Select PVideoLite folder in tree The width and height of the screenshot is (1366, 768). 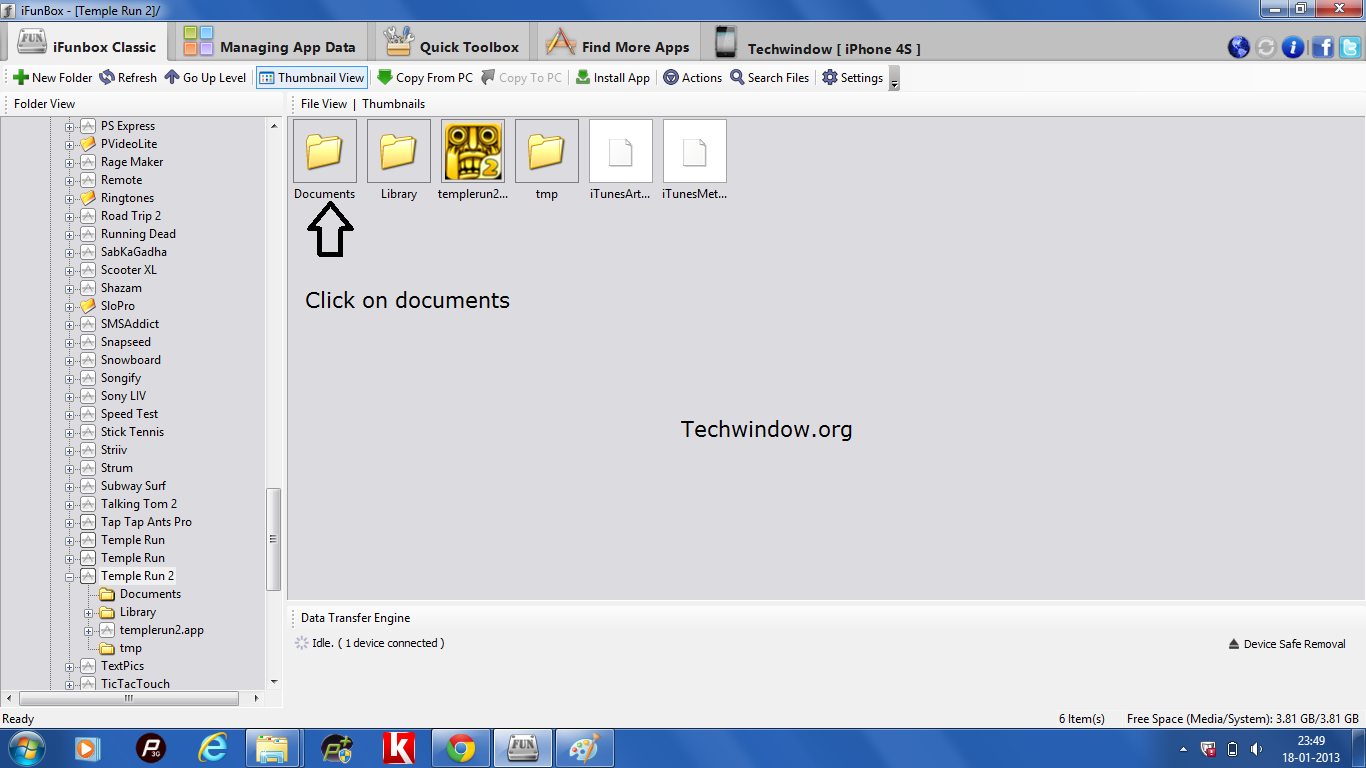[128, 144]
